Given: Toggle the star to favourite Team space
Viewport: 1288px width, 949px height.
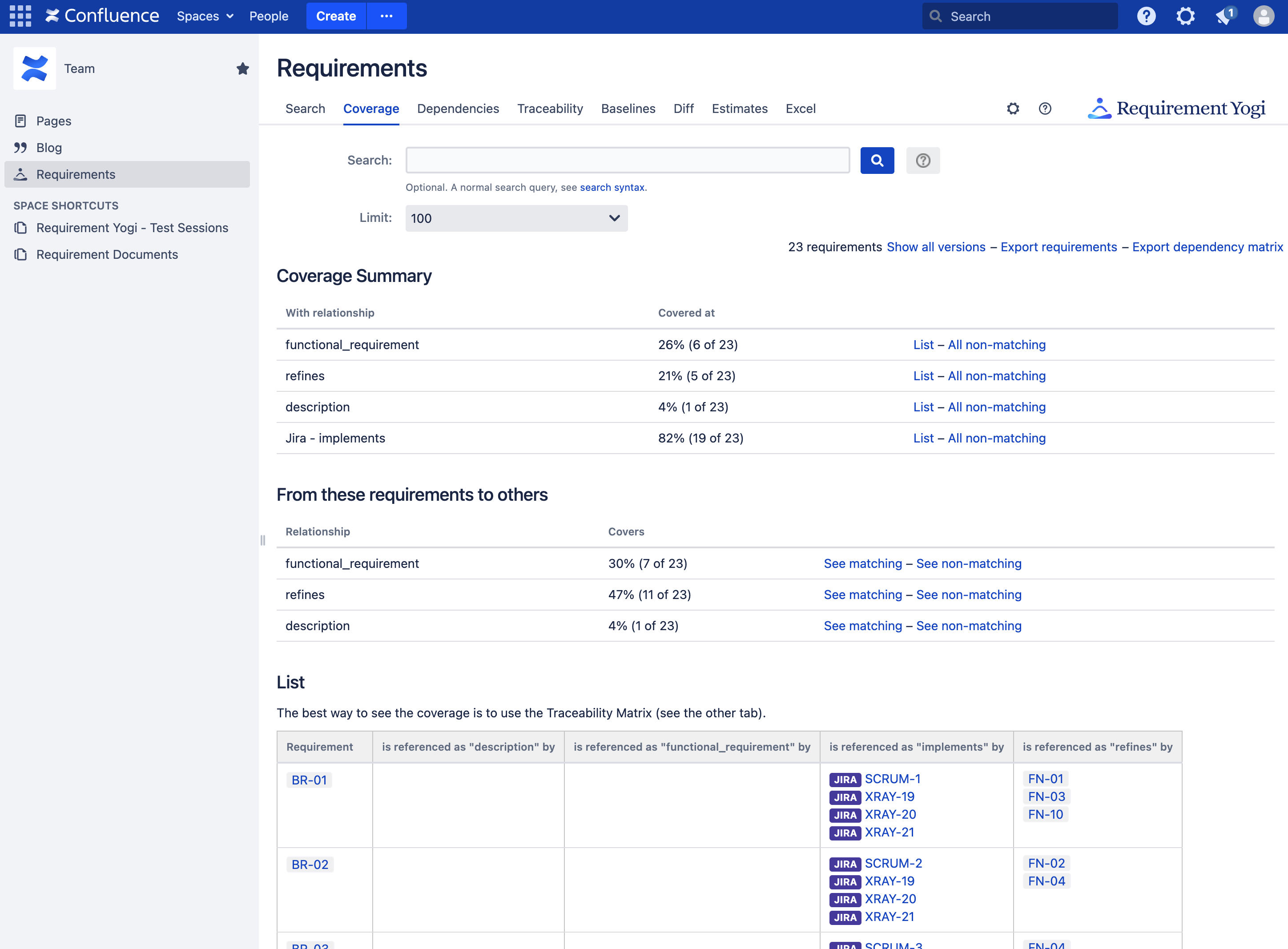Looking at the screenshot, I should coord(242,69).
